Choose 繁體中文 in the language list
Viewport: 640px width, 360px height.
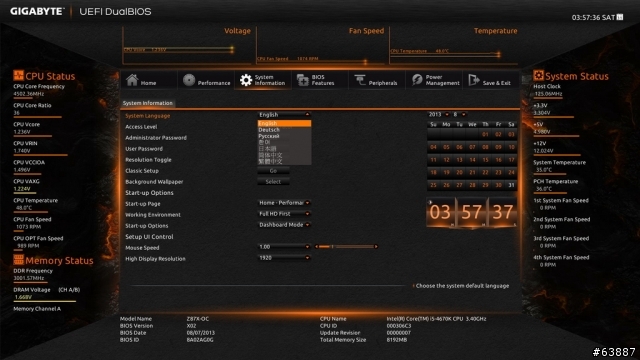(284, 162)
